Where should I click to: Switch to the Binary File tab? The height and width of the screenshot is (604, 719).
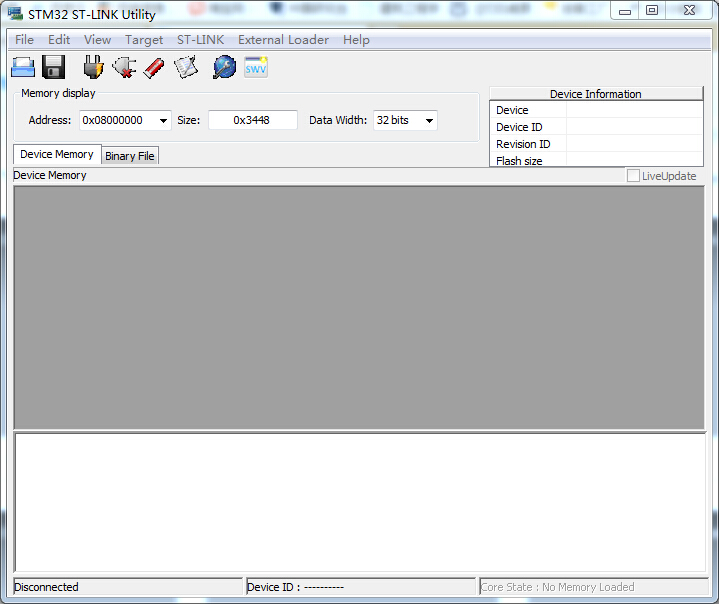click(x=130, y=156)
